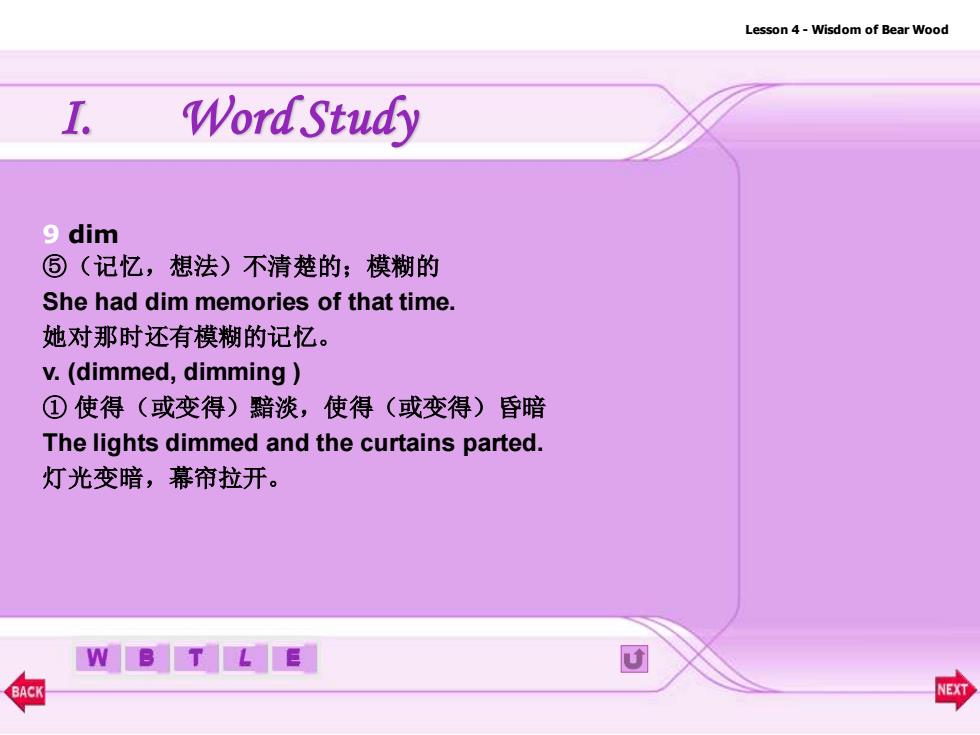Image resolution: width=980 pixels, height=735 pixels.
Task: Click the red NEXT arrow
Action: (956, 690)
